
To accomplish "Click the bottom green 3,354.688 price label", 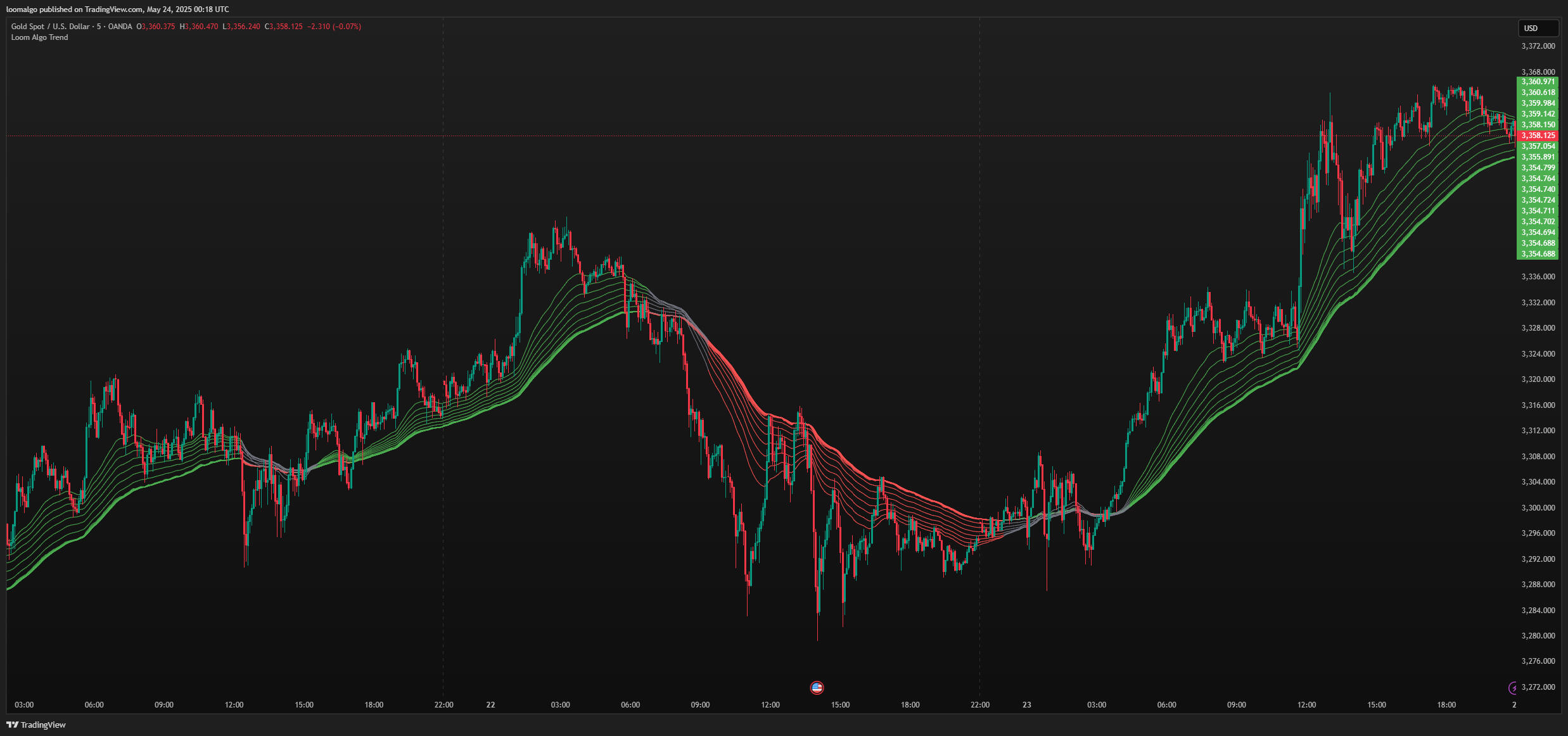I will (x=1538, y=254).
